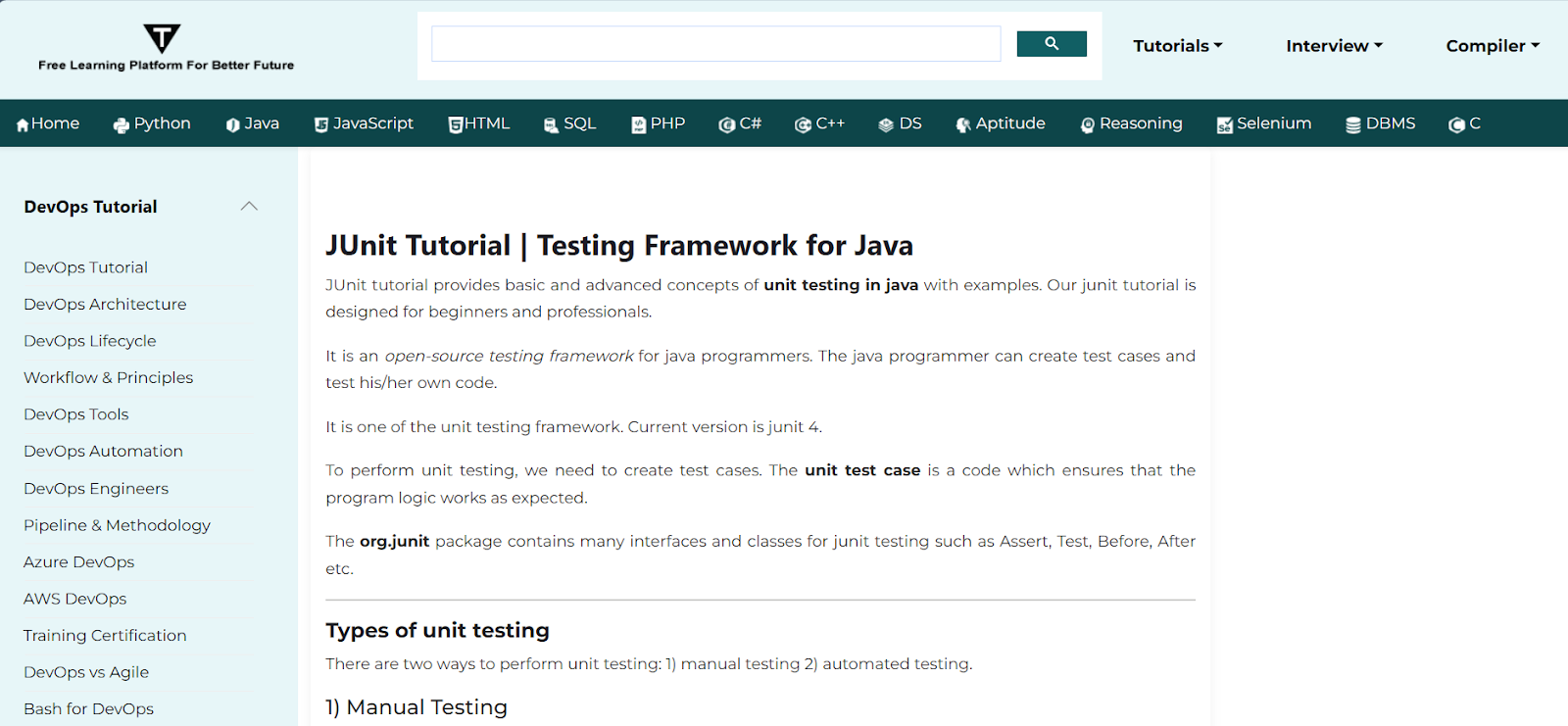
Task: Click the Aptitude icon in navbar
Action: (963, 125)
